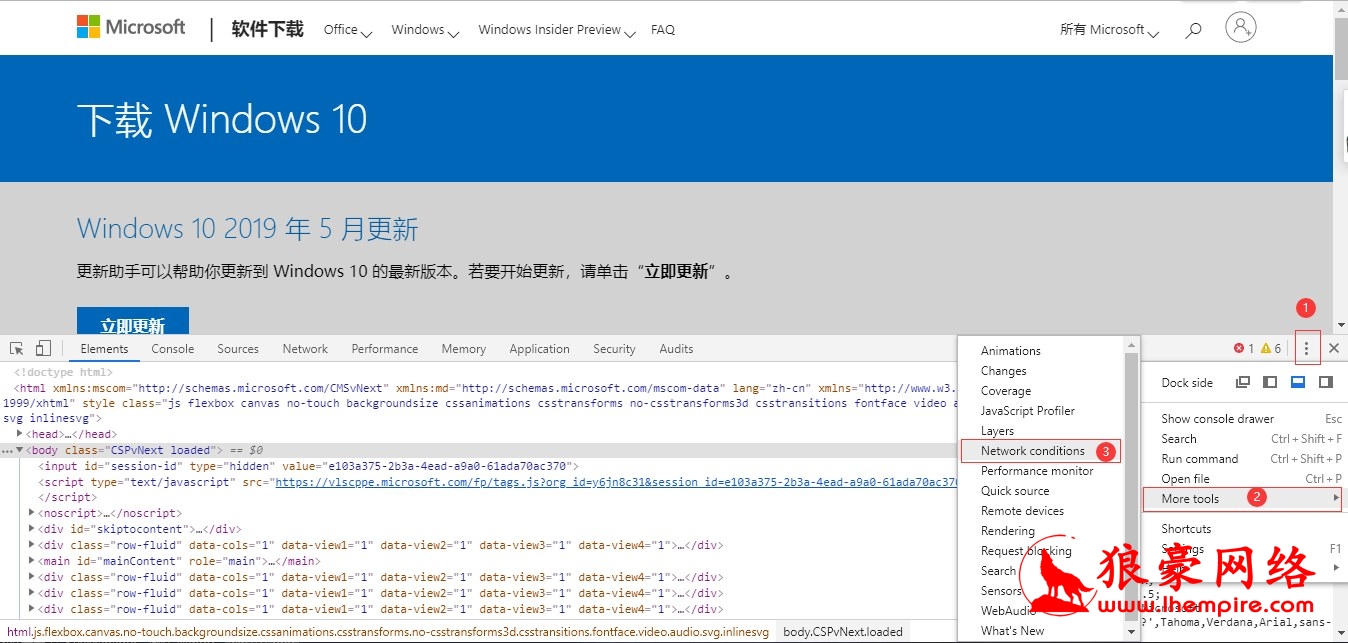This screenshot has width=1348, height=643.
Task: Toggle the device toolbar icon
Action: (x=43, y=348)
